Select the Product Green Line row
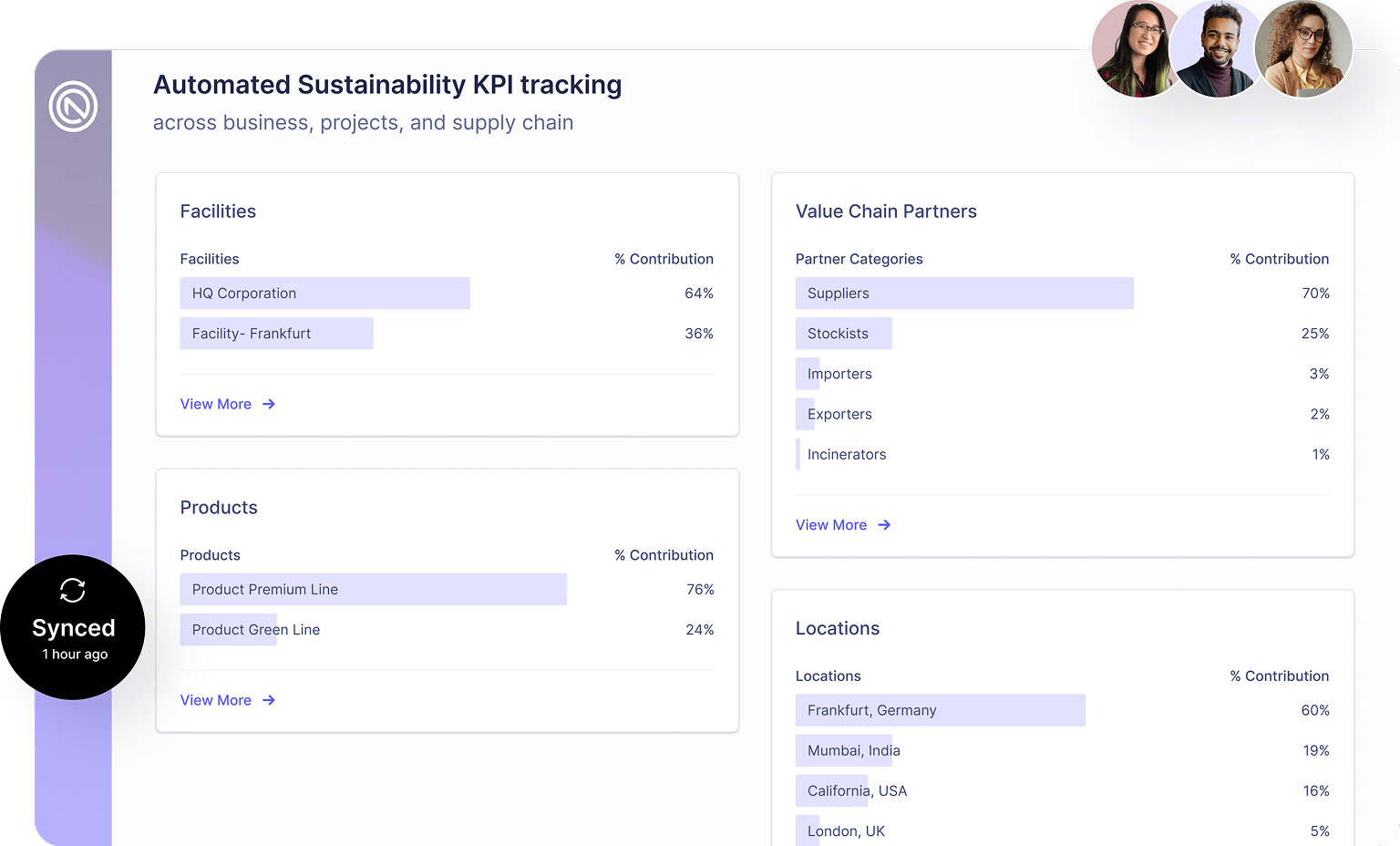Viewport: 1400px width, 846px height. 447,630
